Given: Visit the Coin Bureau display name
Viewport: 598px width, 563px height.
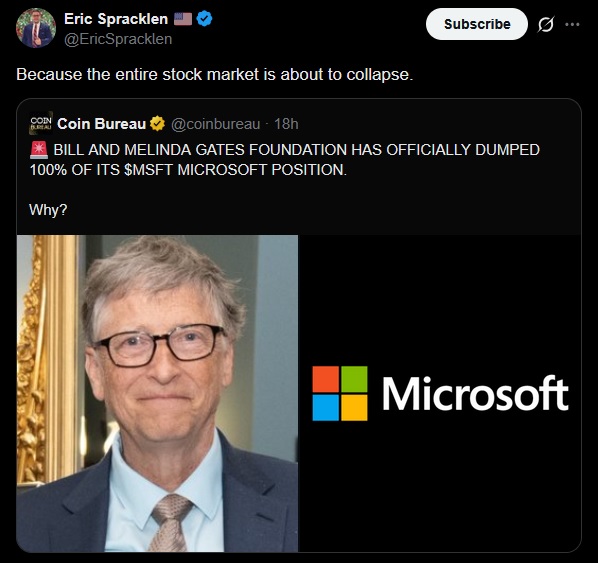Looking at the screenshot, I should pyautogui.click(x=101, y=124).
